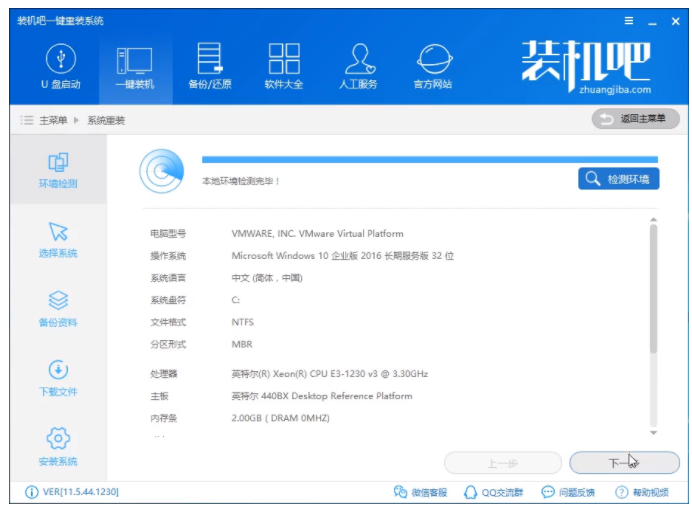Screen dimensions: 692x513
Task: Select the 下载文件 download step icon
Action: 58,370
